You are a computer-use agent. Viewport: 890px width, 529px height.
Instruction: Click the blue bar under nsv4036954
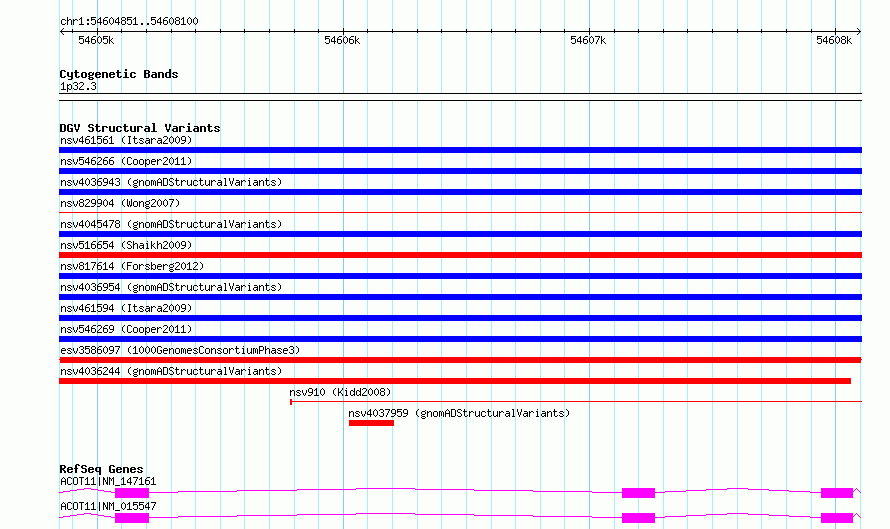[460, 297]
